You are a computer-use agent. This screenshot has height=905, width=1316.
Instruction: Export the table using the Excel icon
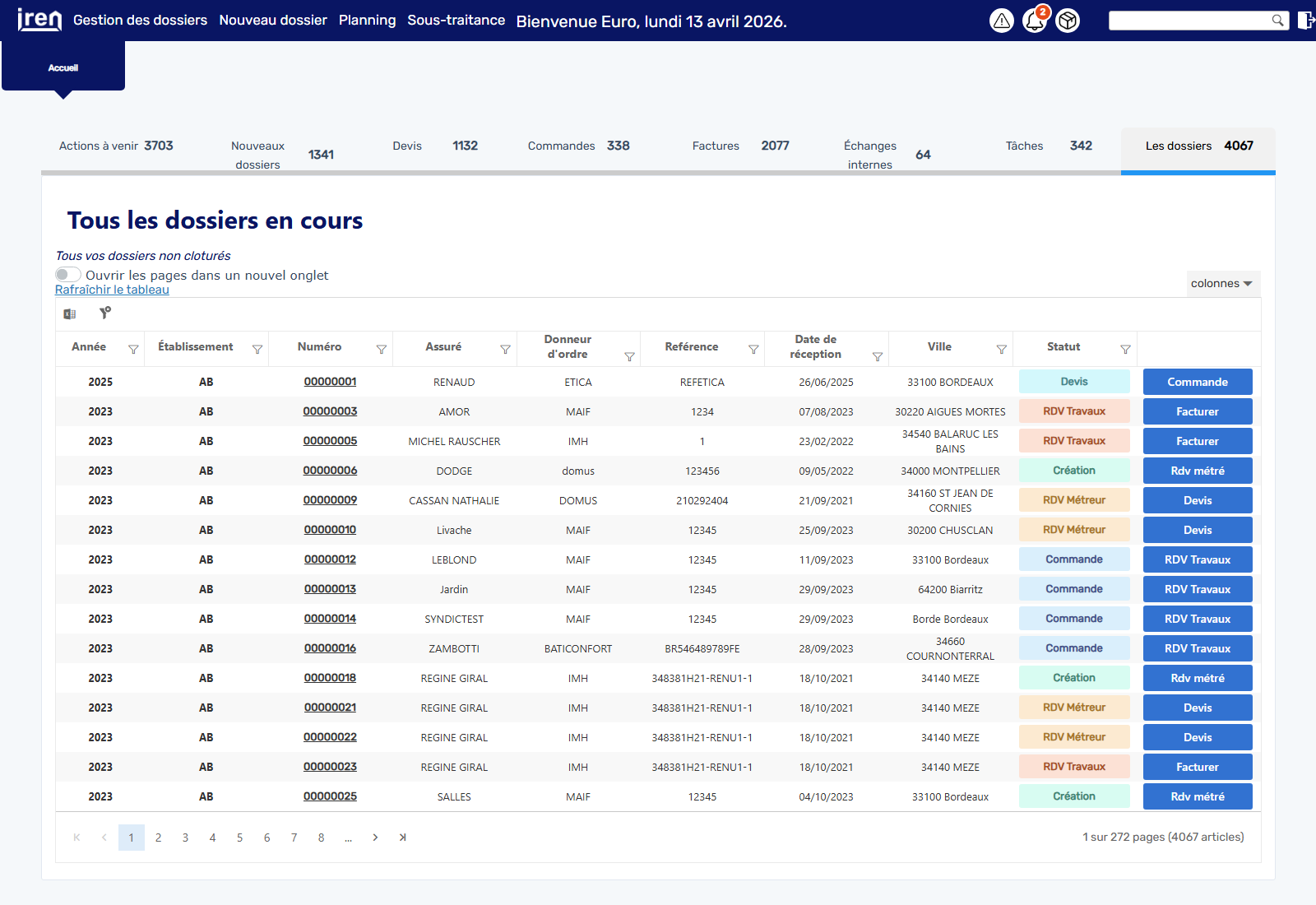coord(70,313)
